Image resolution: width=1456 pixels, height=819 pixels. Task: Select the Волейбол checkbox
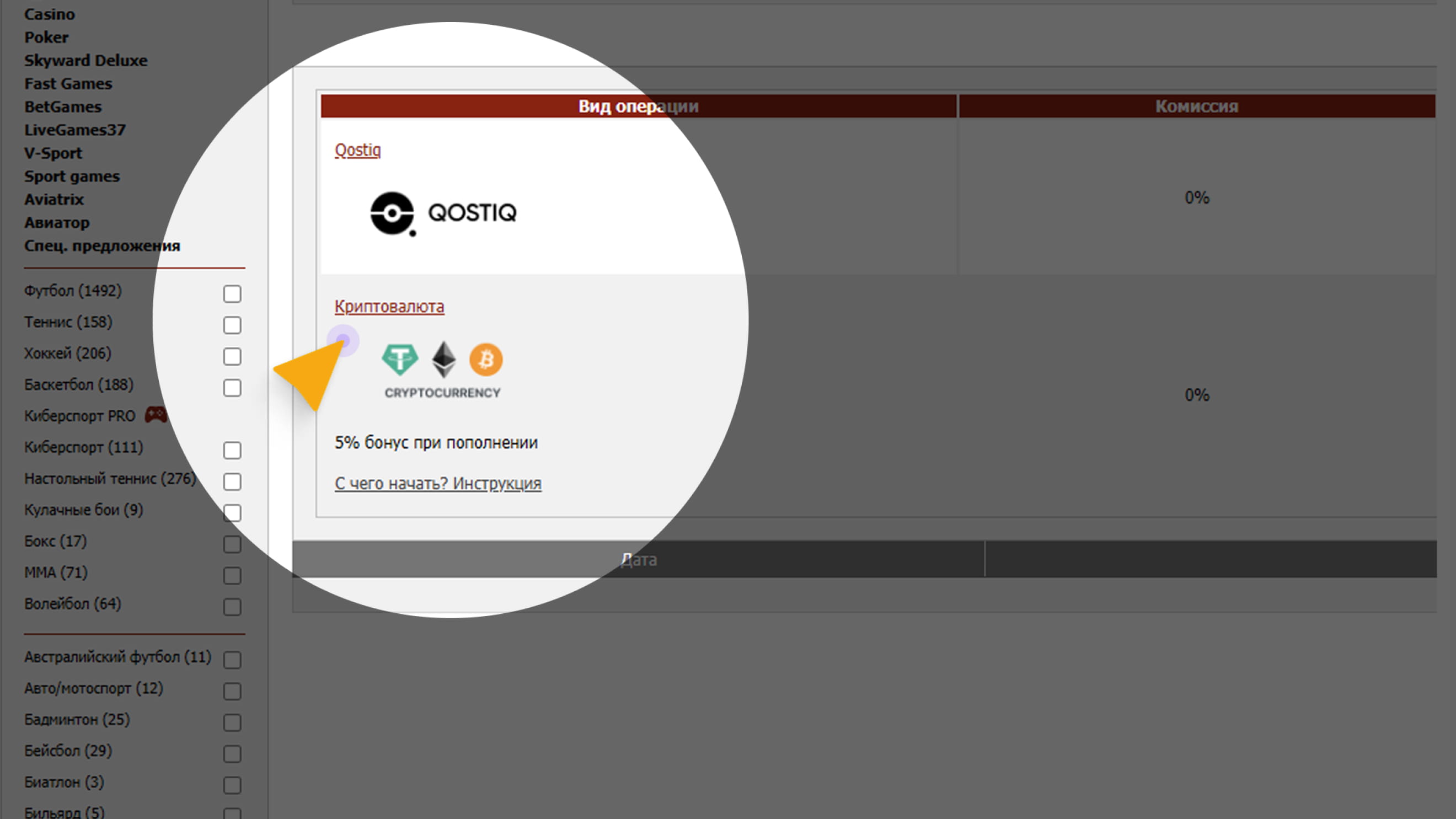(232, 607)
